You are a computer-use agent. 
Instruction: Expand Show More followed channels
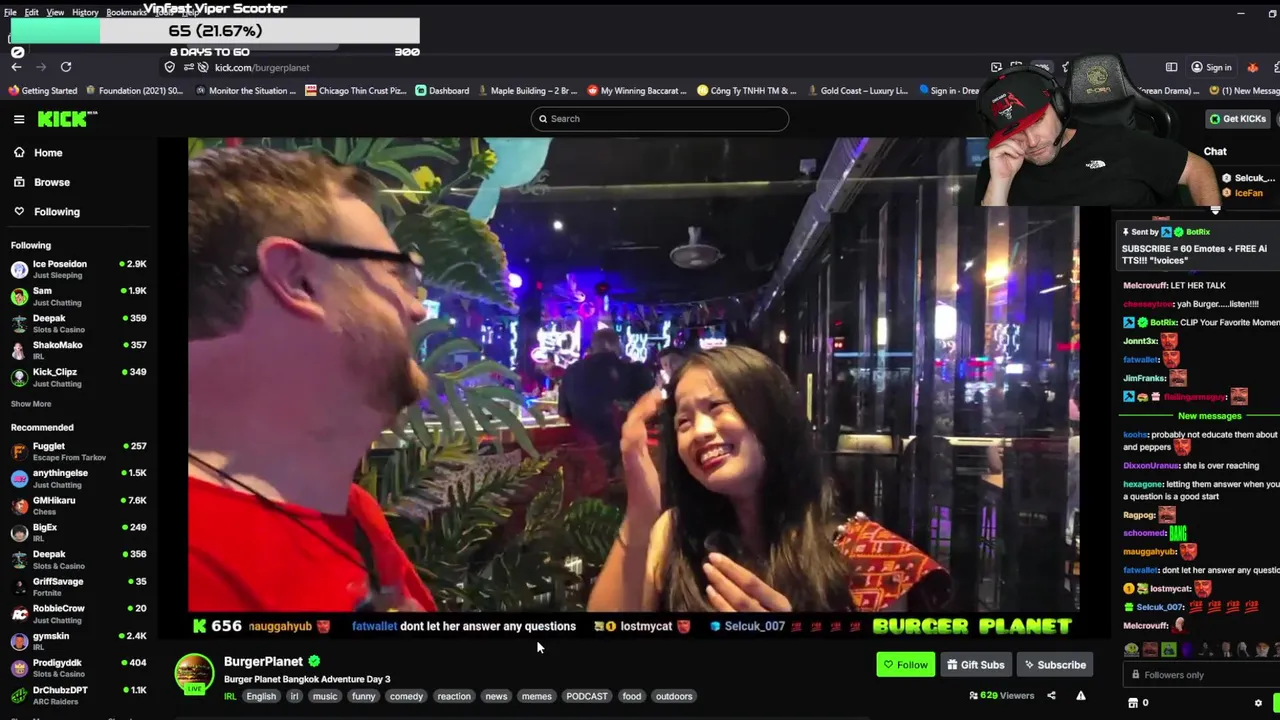[31, 404]
